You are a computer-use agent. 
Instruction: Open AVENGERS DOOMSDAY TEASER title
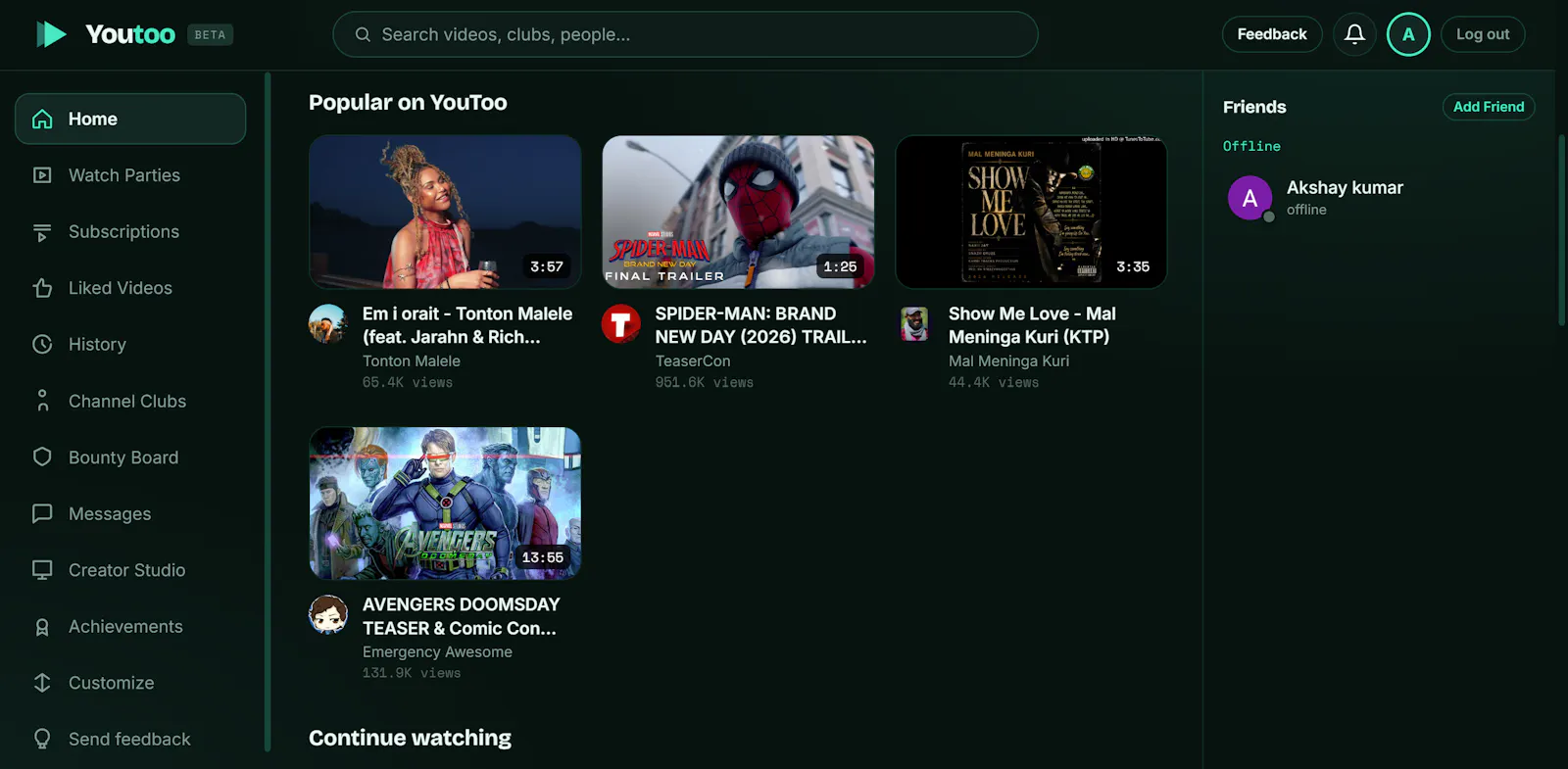pyautogui.click(x=462, y=616)
